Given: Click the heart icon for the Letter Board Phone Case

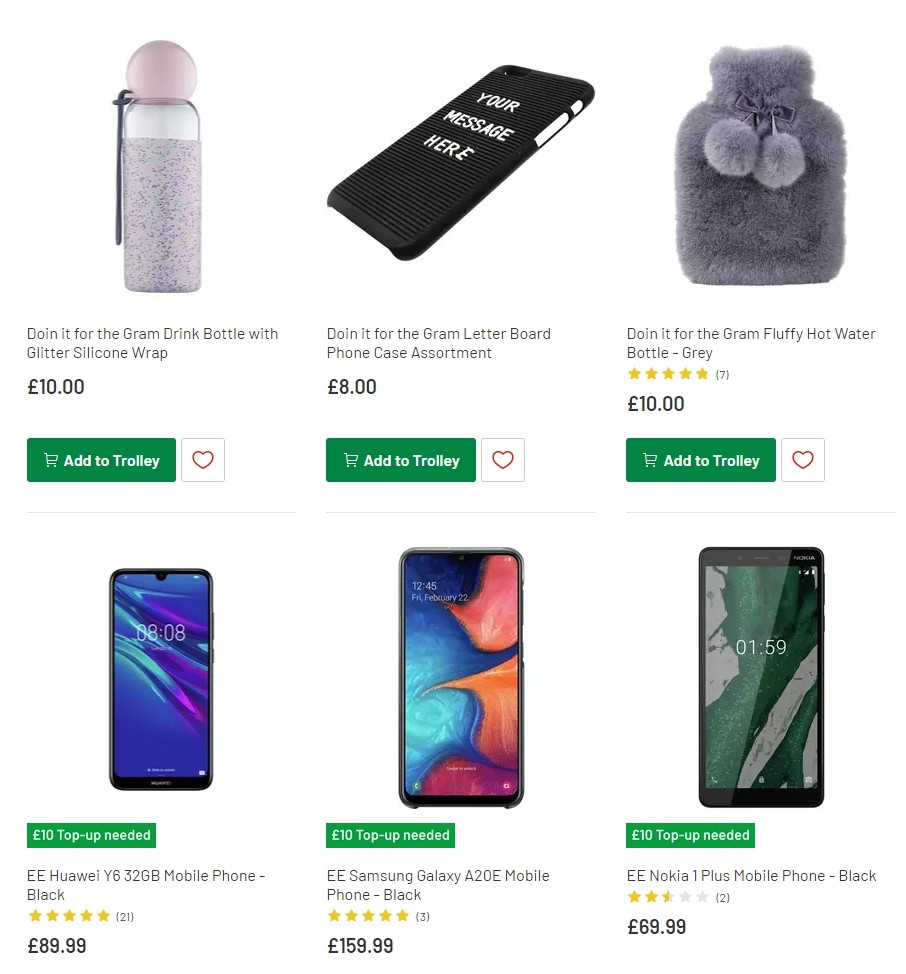Looking at the screenshot, I should tap(503, 460).
